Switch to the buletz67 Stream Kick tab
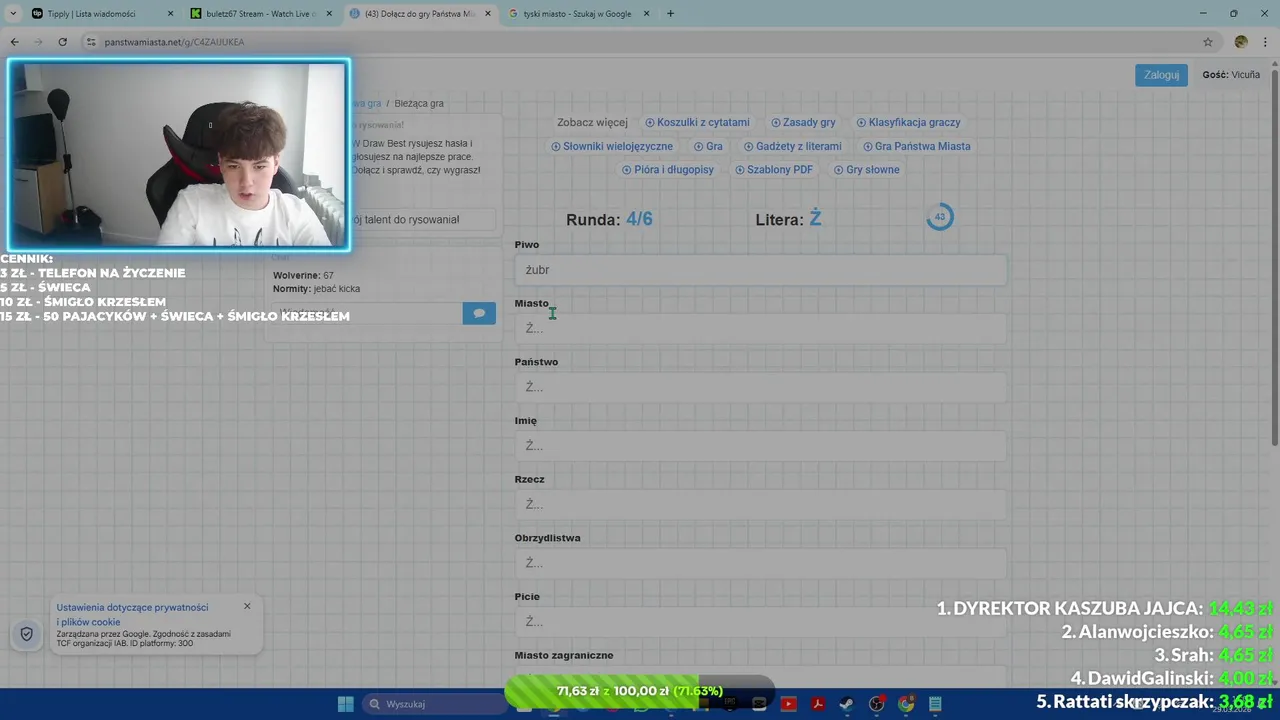This screenshot has height=720, width=1280. tap(262, 13)
